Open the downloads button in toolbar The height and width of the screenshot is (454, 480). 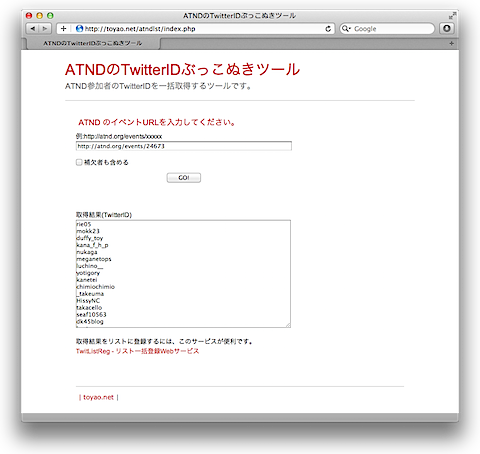click(447, 29)
